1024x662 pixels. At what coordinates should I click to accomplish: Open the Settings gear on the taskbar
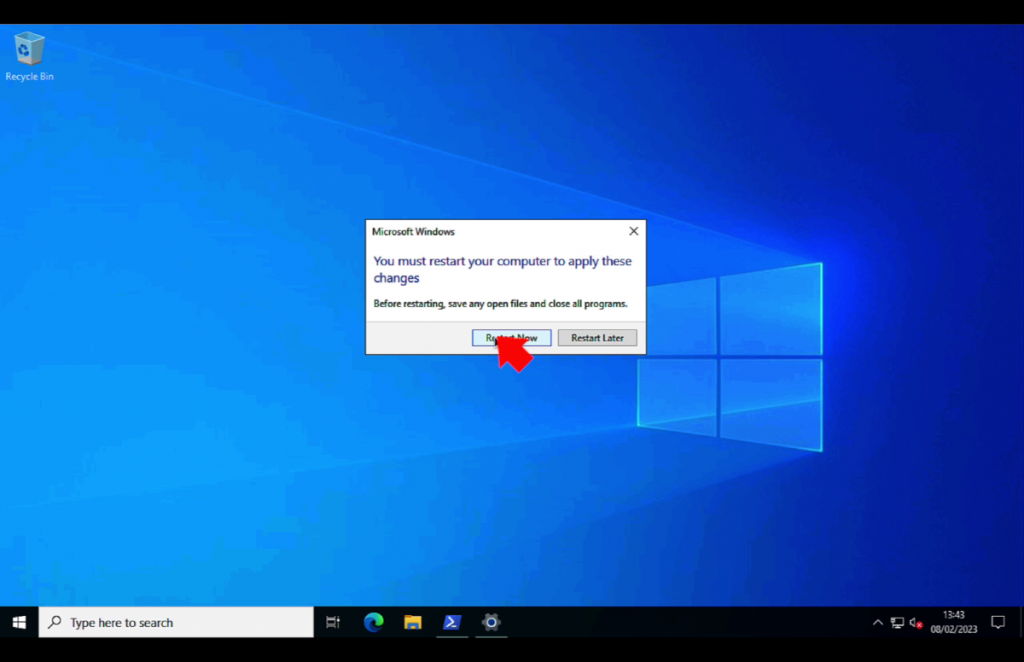click(490, 622)
